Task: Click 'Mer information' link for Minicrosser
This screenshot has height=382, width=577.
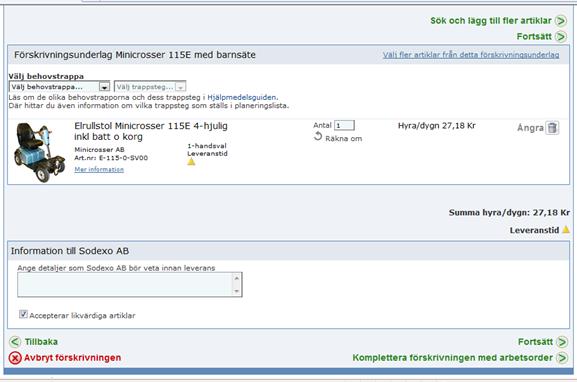Action: click(99, 169)
